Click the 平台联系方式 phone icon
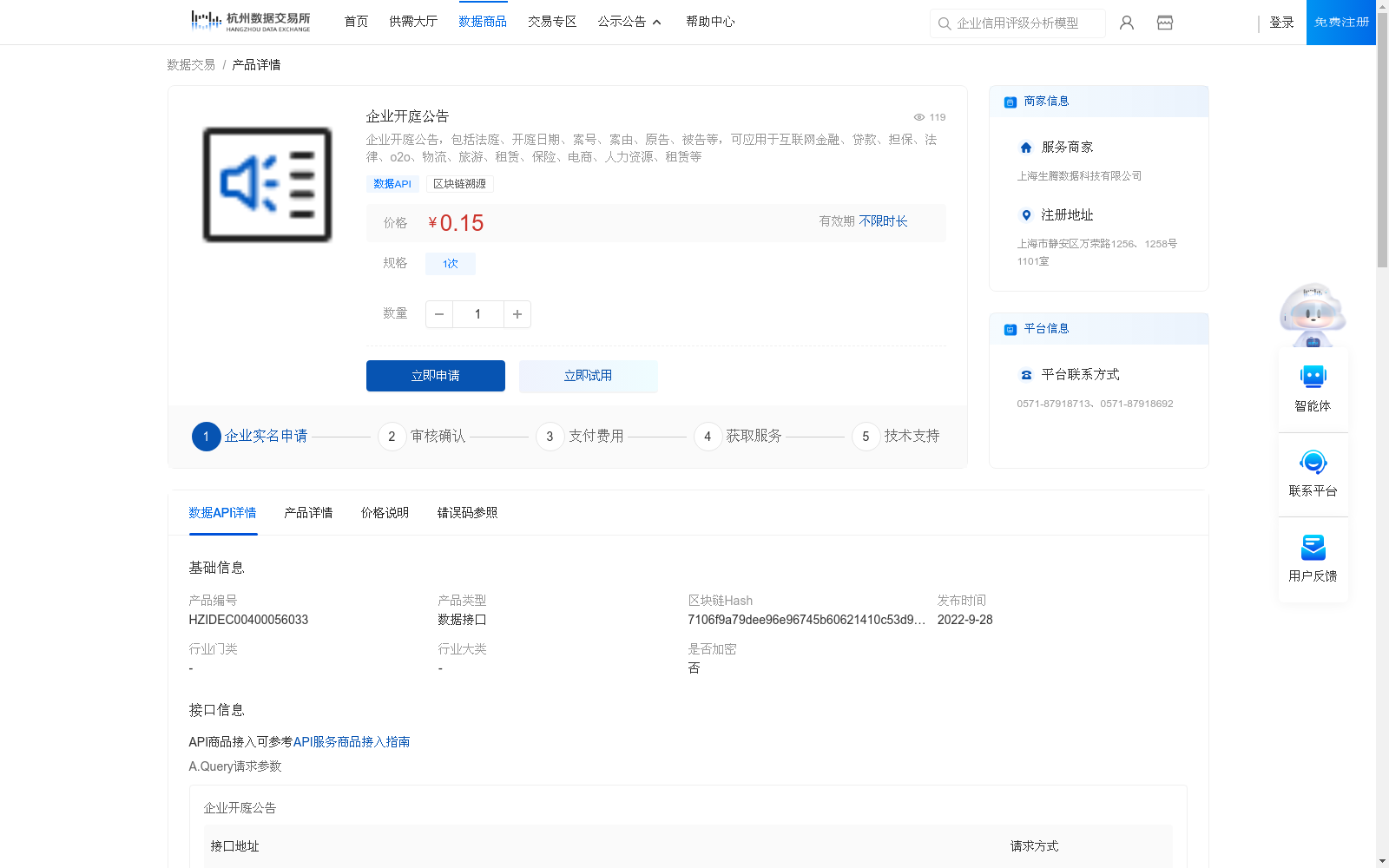 (1026, 375)
